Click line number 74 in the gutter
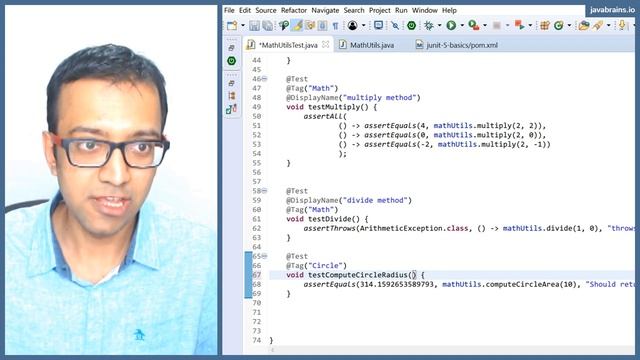Viewport: 640px width, 360px height. pos(256,340)
